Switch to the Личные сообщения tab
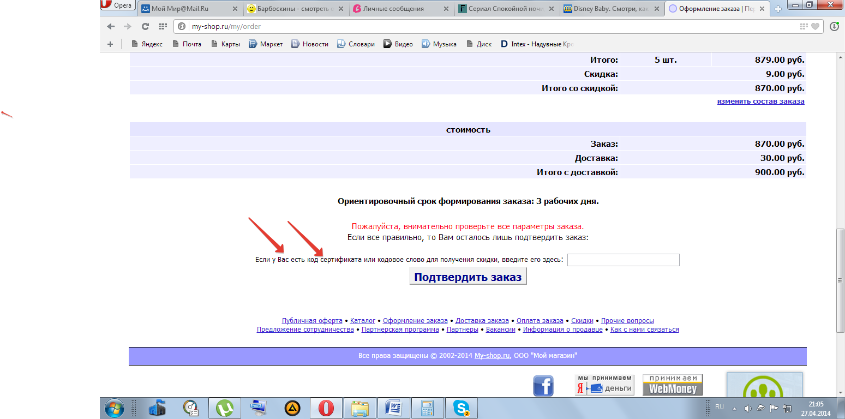The image size is (845, 419). coord(392,9)
